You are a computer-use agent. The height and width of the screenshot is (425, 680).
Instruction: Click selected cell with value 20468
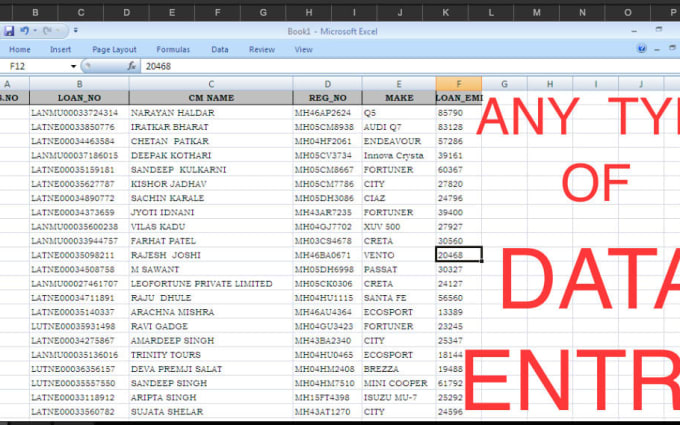459,255
